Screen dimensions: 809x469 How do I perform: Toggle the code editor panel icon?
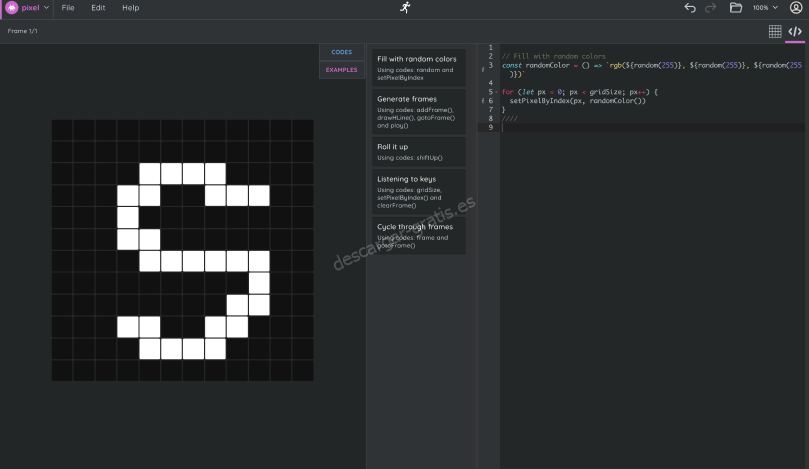pos(795,31)
